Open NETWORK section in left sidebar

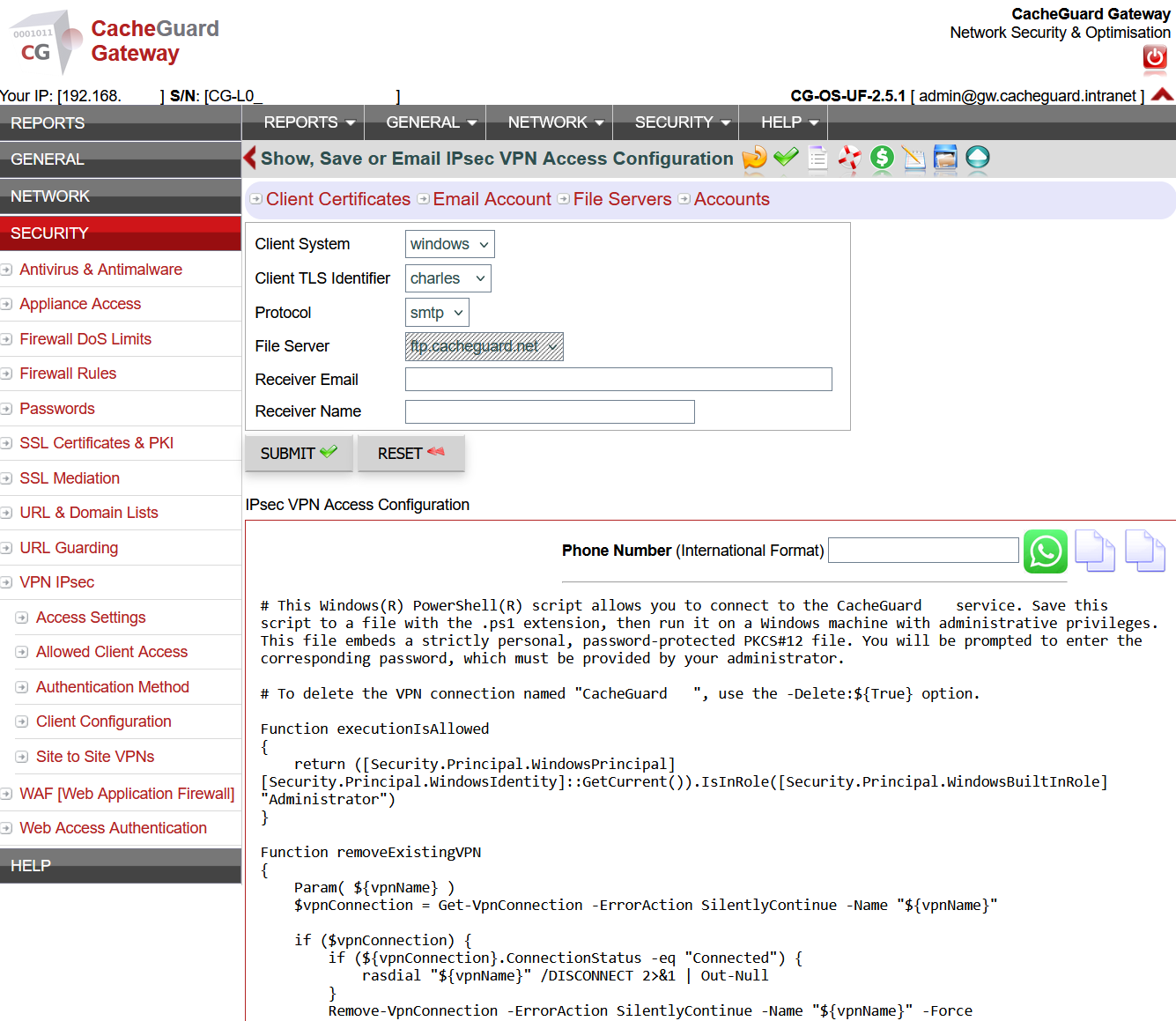coord(121,196)
